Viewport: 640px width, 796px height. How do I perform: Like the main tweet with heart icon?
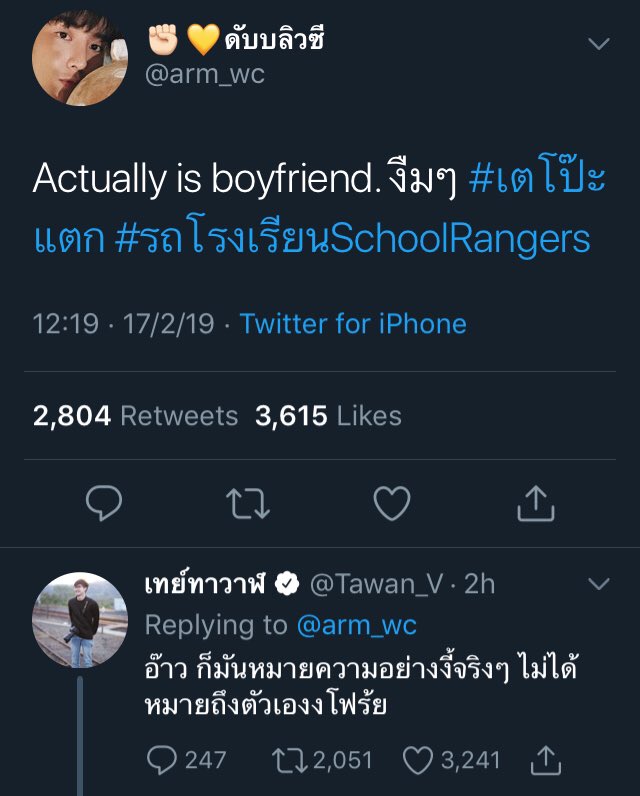click(x=392, y=503)
